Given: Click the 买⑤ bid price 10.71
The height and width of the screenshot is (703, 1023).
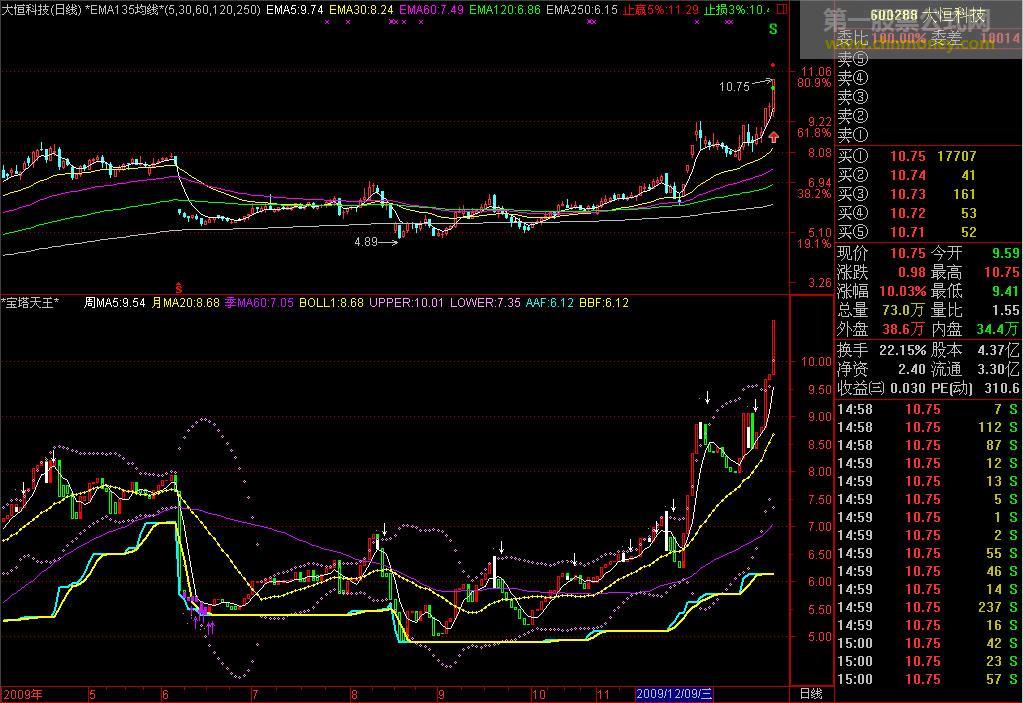Looking at the screenshot, I should click(x=908, y=232).
